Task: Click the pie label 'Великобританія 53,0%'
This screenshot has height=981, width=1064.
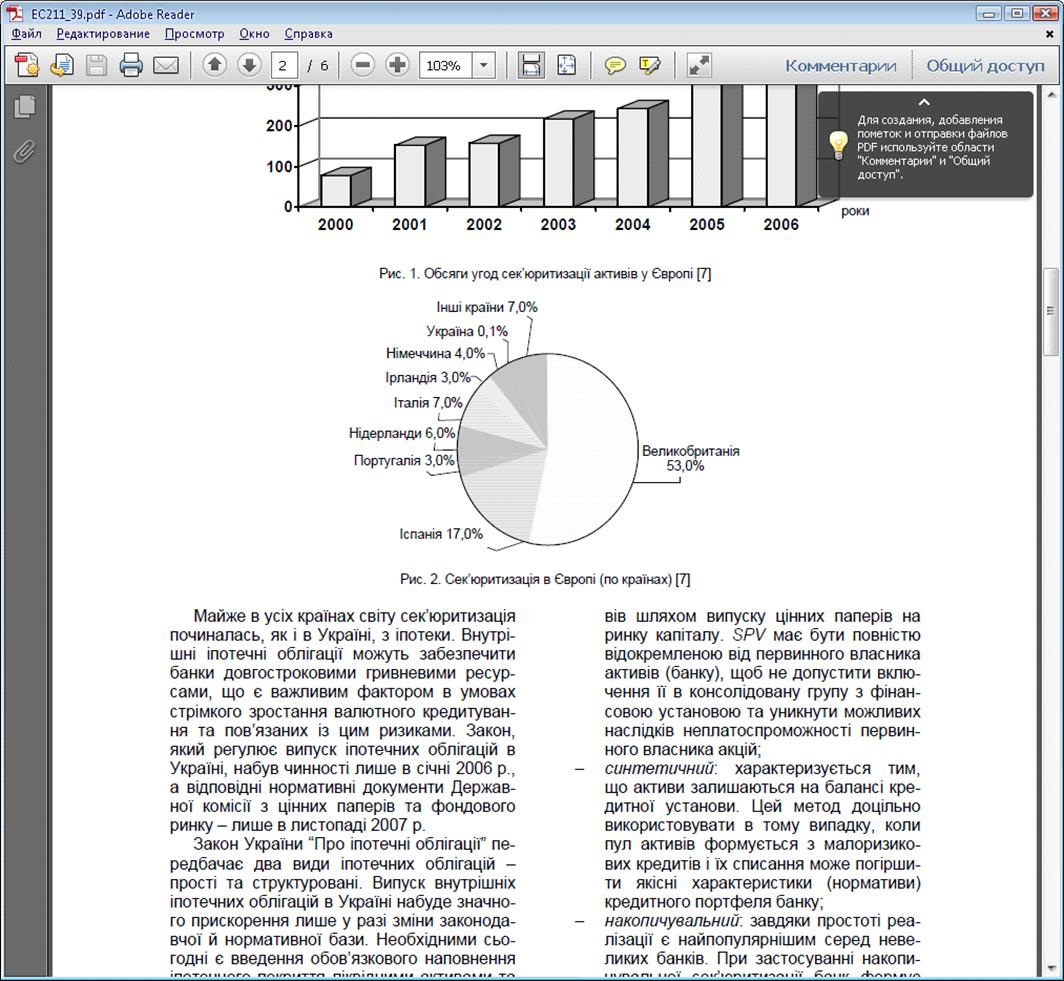Action: coord(691,458)
